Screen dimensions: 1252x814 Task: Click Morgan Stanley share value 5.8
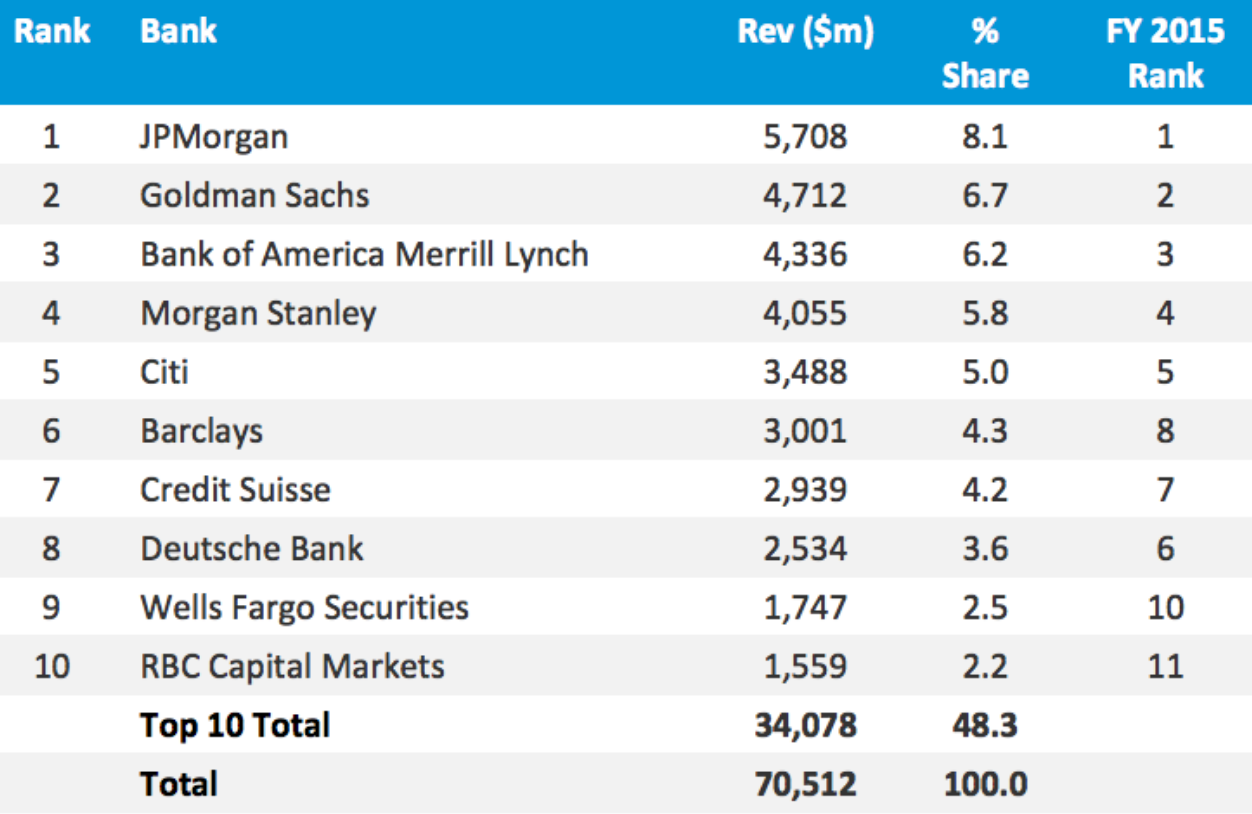pyautogui.click(x=985, y=314)
